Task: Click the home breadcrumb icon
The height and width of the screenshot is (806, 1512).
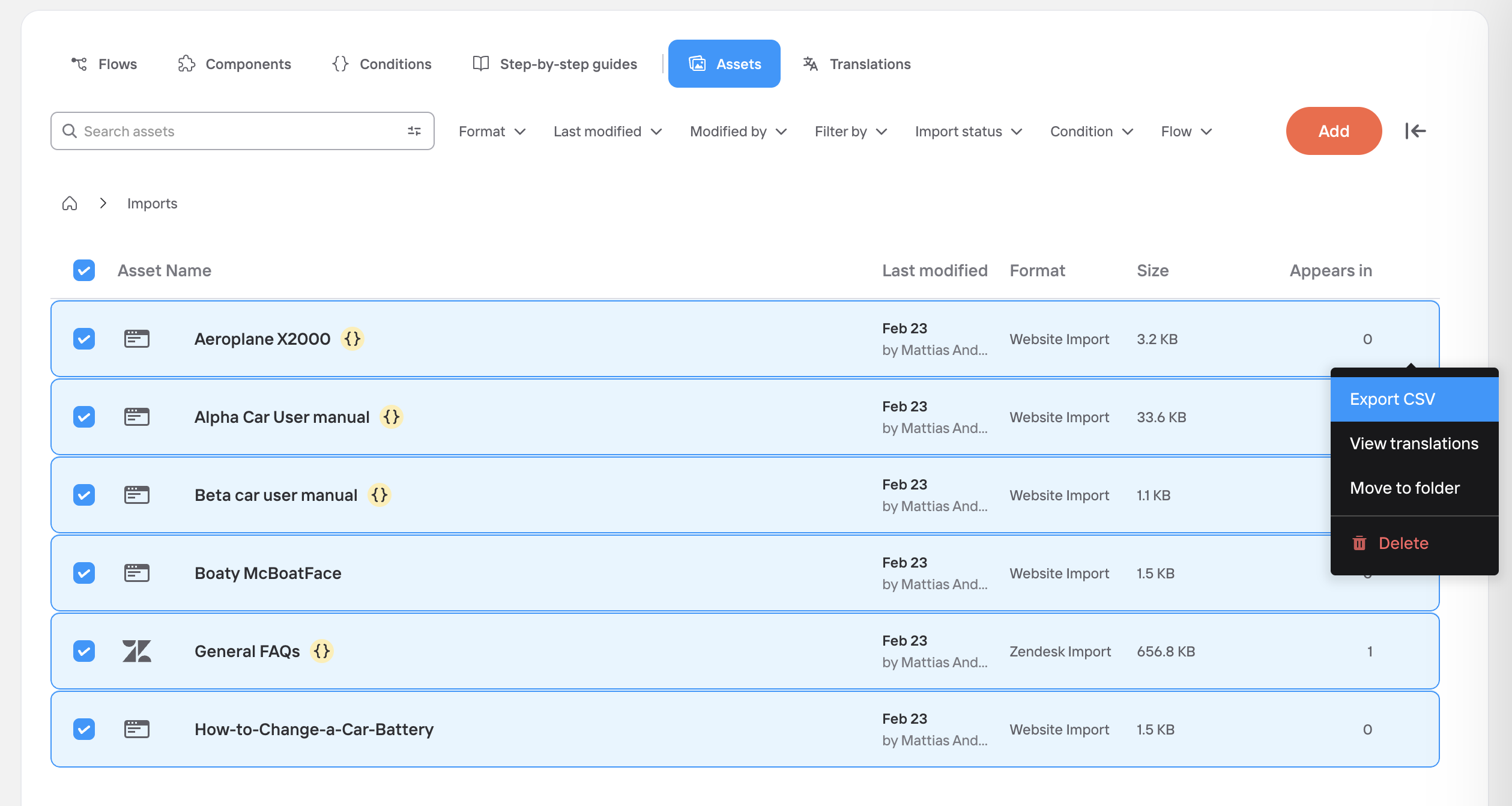Action: (70, 204)
